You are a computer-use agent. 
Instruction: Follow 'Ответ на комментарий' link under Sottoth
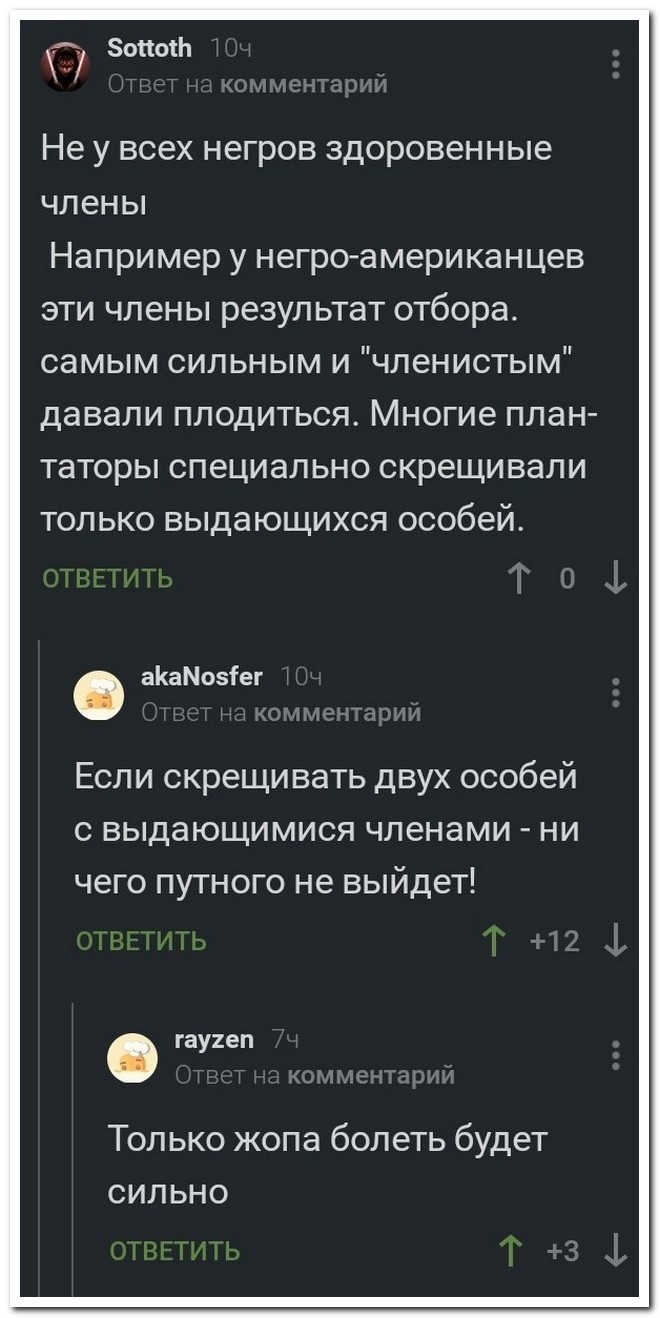247,84
